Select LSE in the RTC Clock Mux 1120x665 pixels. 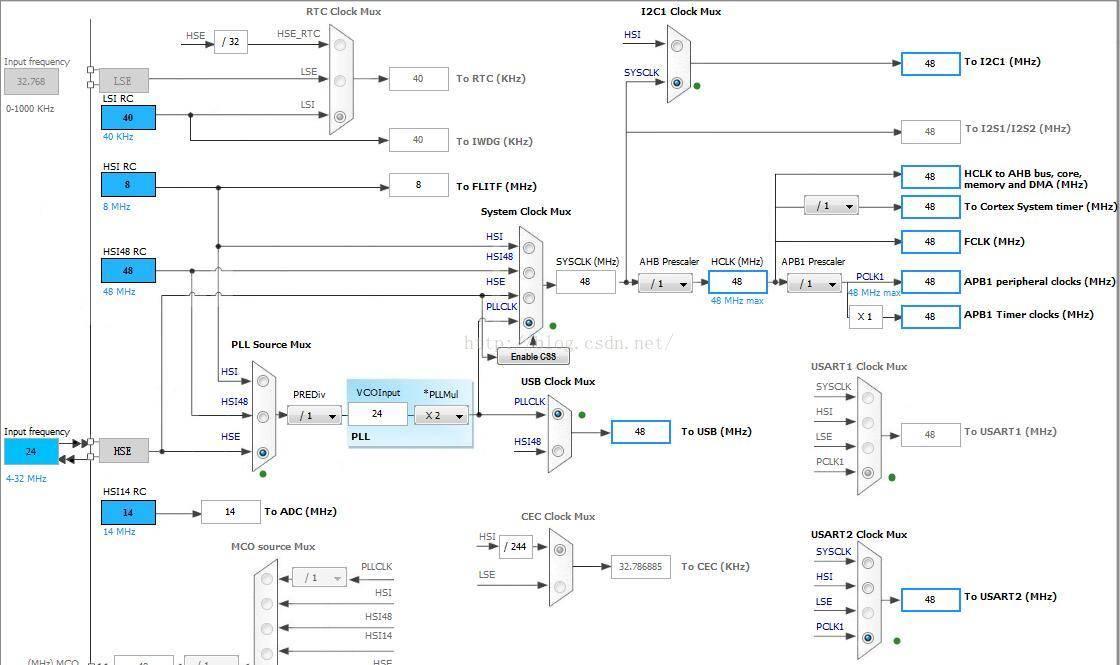340,81
